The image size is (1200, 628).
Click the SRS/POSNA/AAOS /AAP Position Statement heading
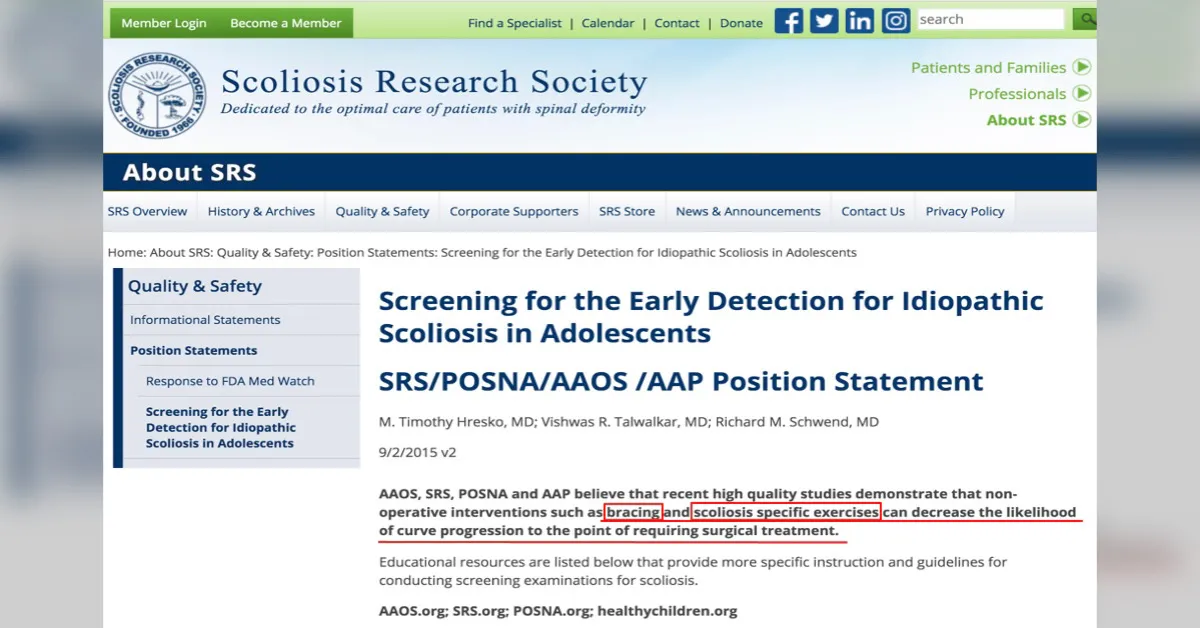pos(681,381)
